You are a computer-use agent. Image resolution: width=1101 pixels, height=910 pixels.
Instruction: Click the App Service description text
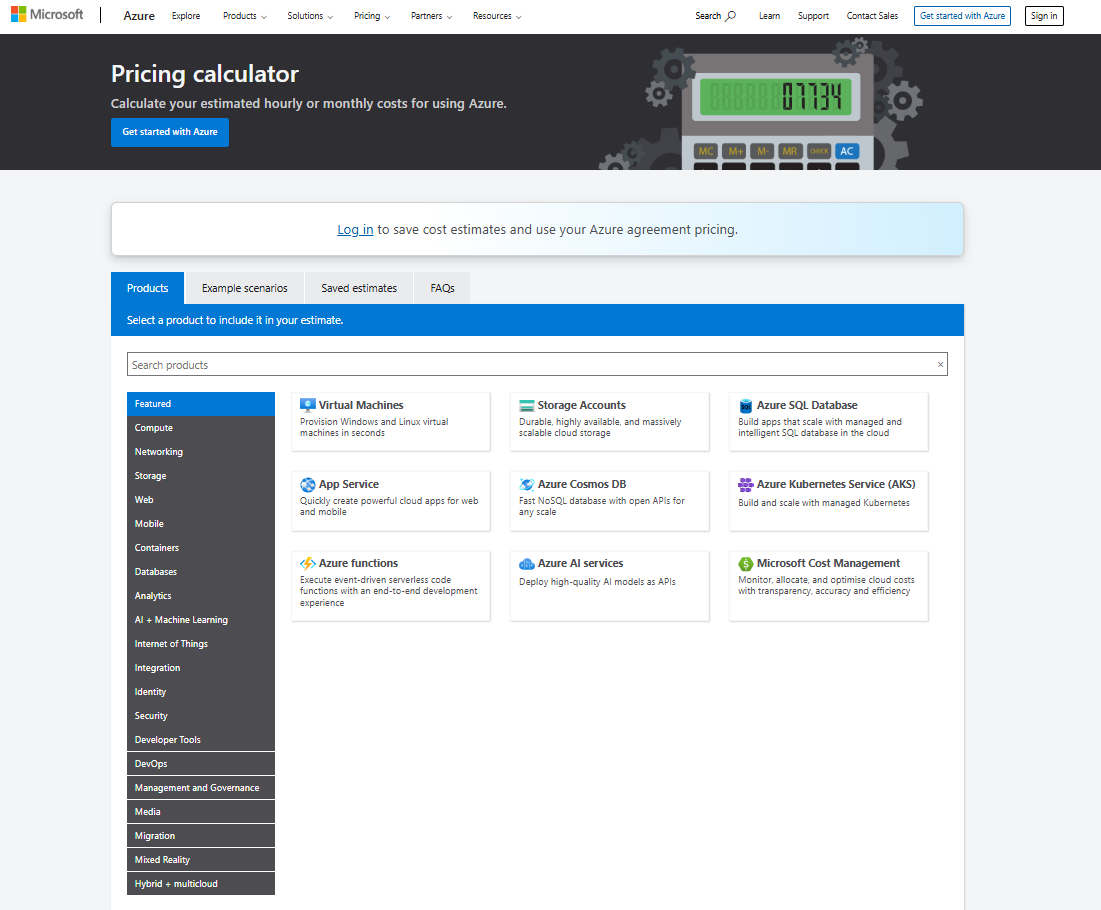pyautogui.click(x=389, y=506)
